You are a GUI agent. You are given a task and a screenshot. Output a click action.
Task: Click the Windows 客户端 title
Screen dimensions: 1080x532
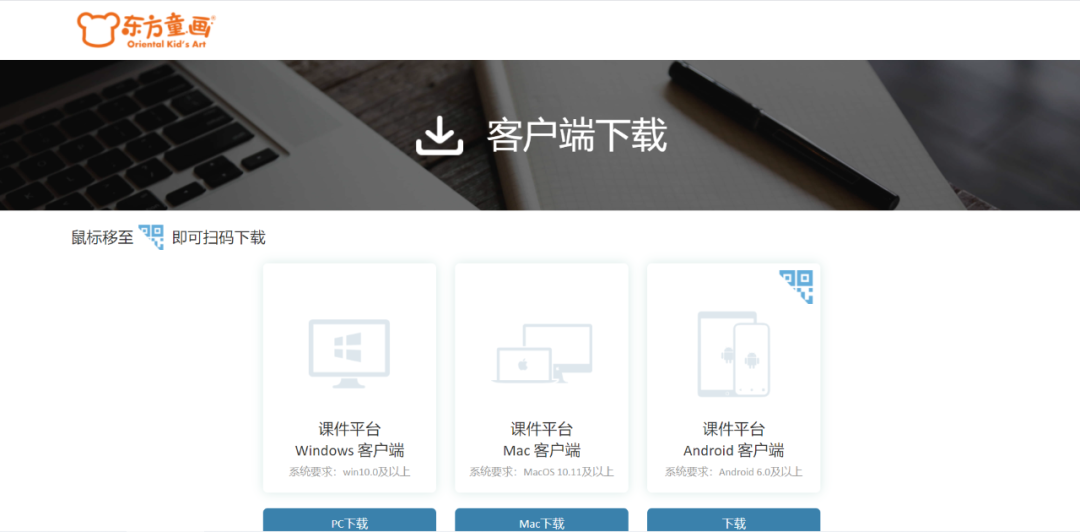[349, 451]
